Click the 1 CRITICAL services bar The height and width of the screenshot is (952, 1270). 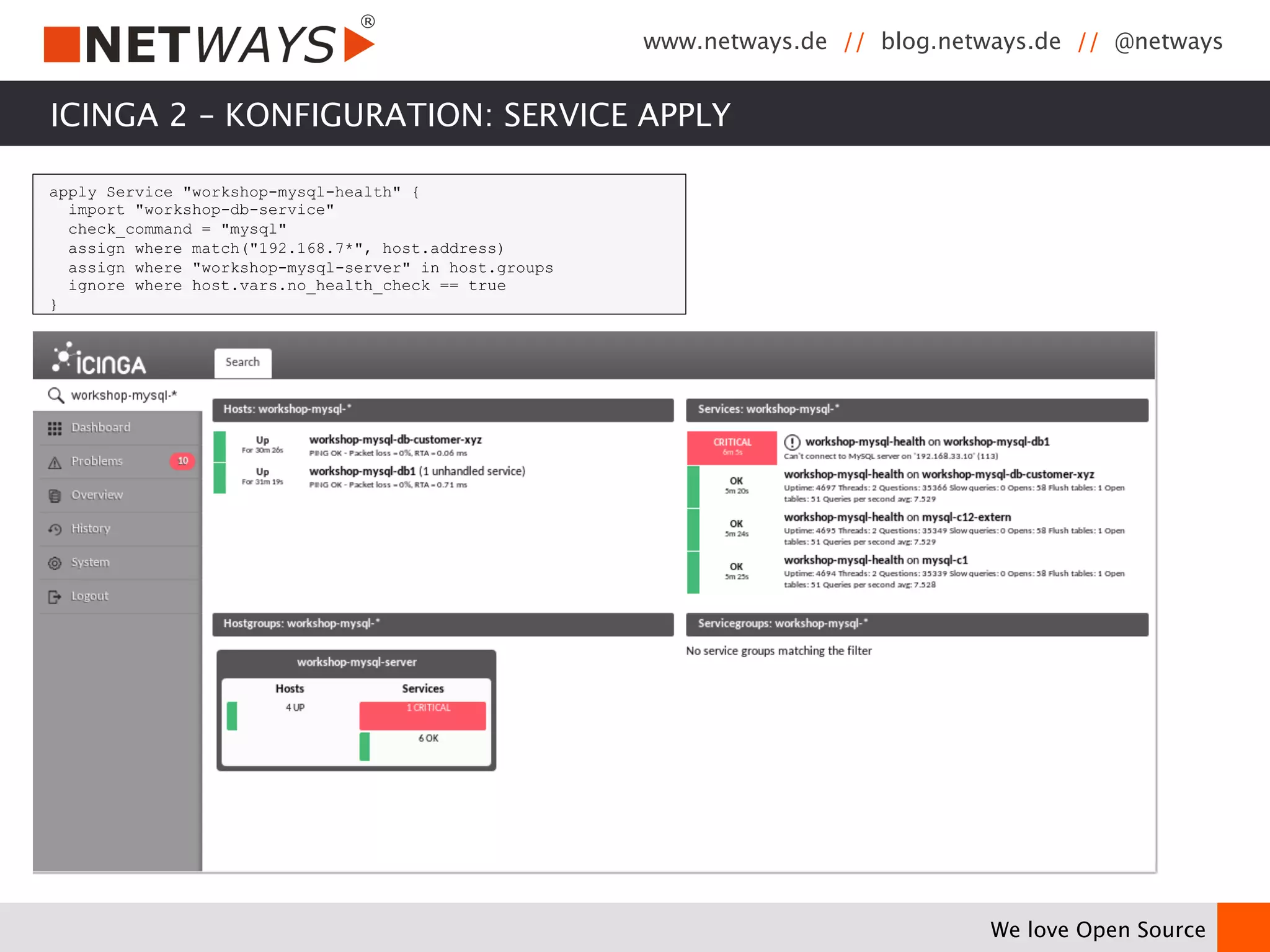422,715
